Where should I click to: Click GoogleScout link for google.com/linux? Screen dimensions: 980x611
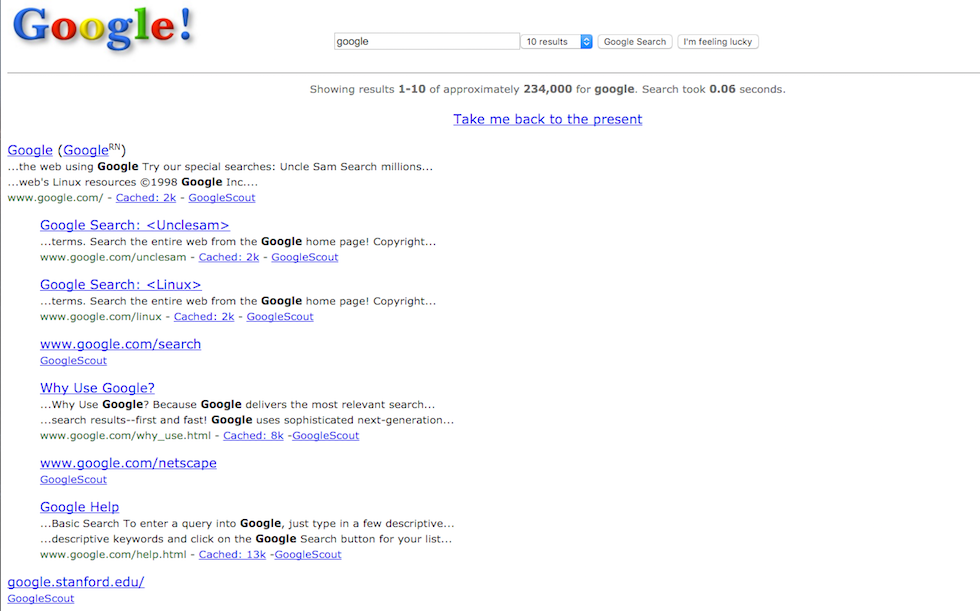coord(280,317)
